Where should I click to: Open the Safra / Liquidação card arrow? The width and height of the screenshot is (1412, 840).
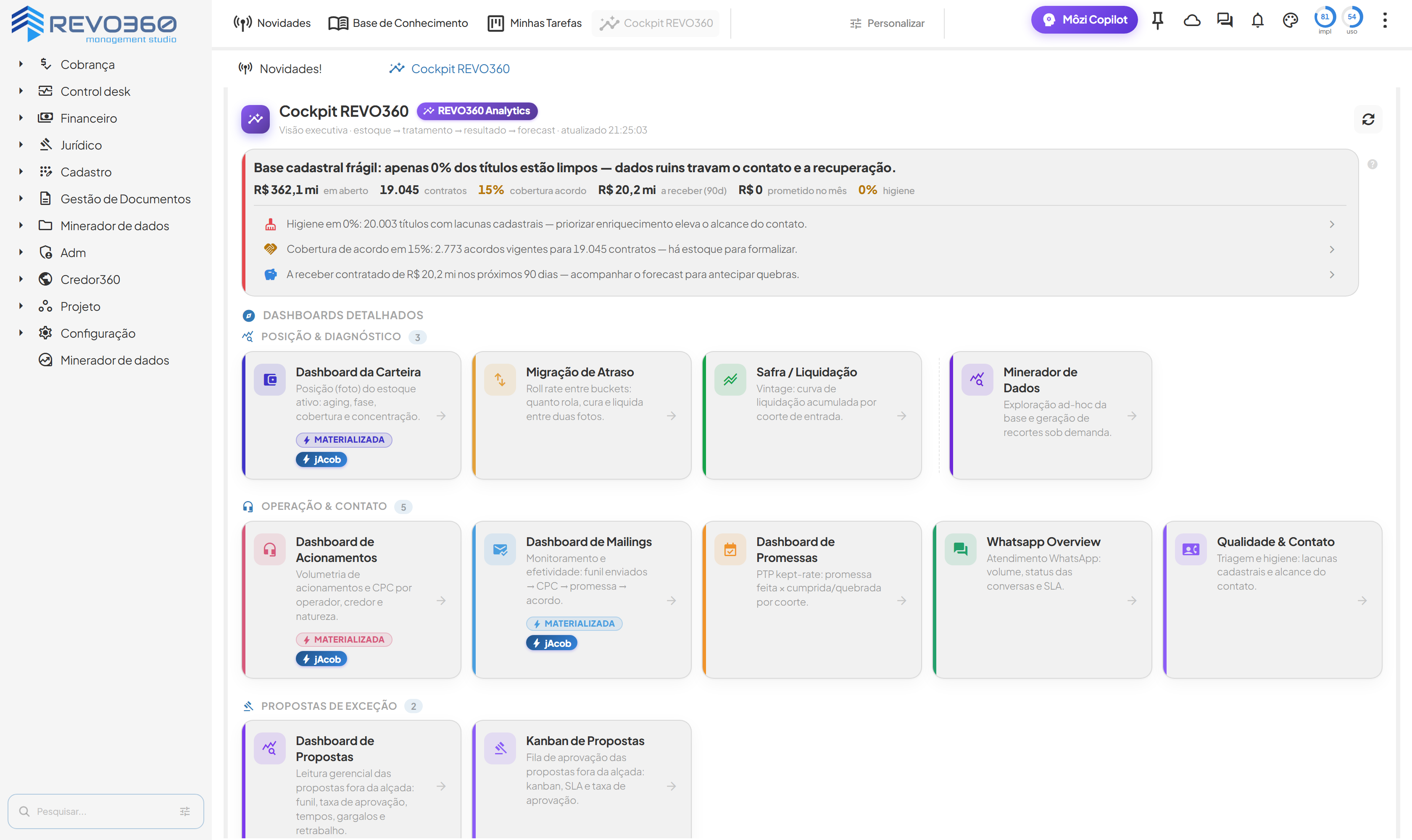902,416
